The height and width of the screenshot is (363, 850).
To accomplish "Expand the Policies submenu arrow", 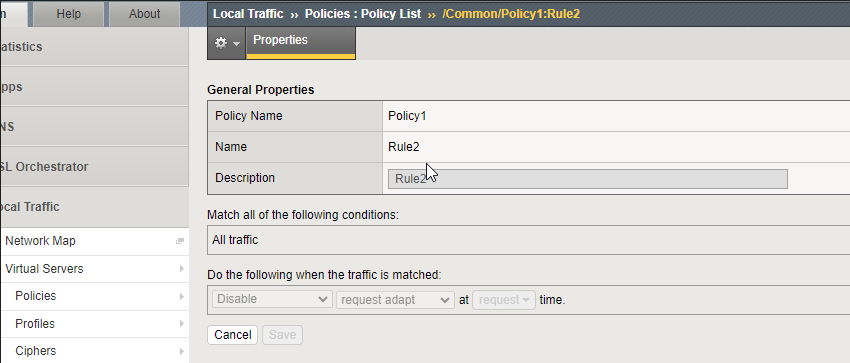I will (182, 296).
